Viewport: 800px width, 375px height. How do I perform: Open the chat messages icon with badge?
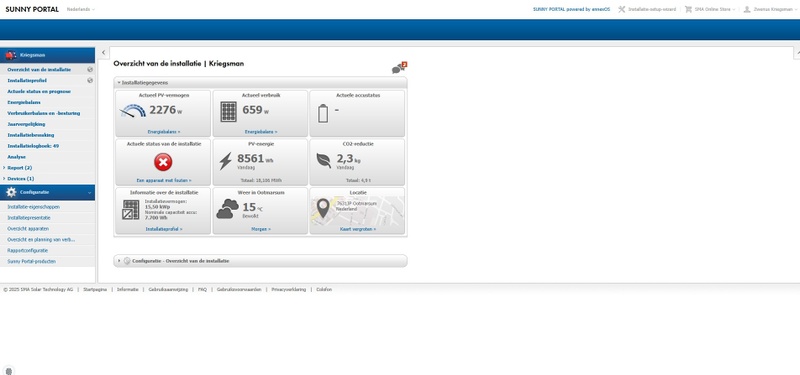point(399,68)
